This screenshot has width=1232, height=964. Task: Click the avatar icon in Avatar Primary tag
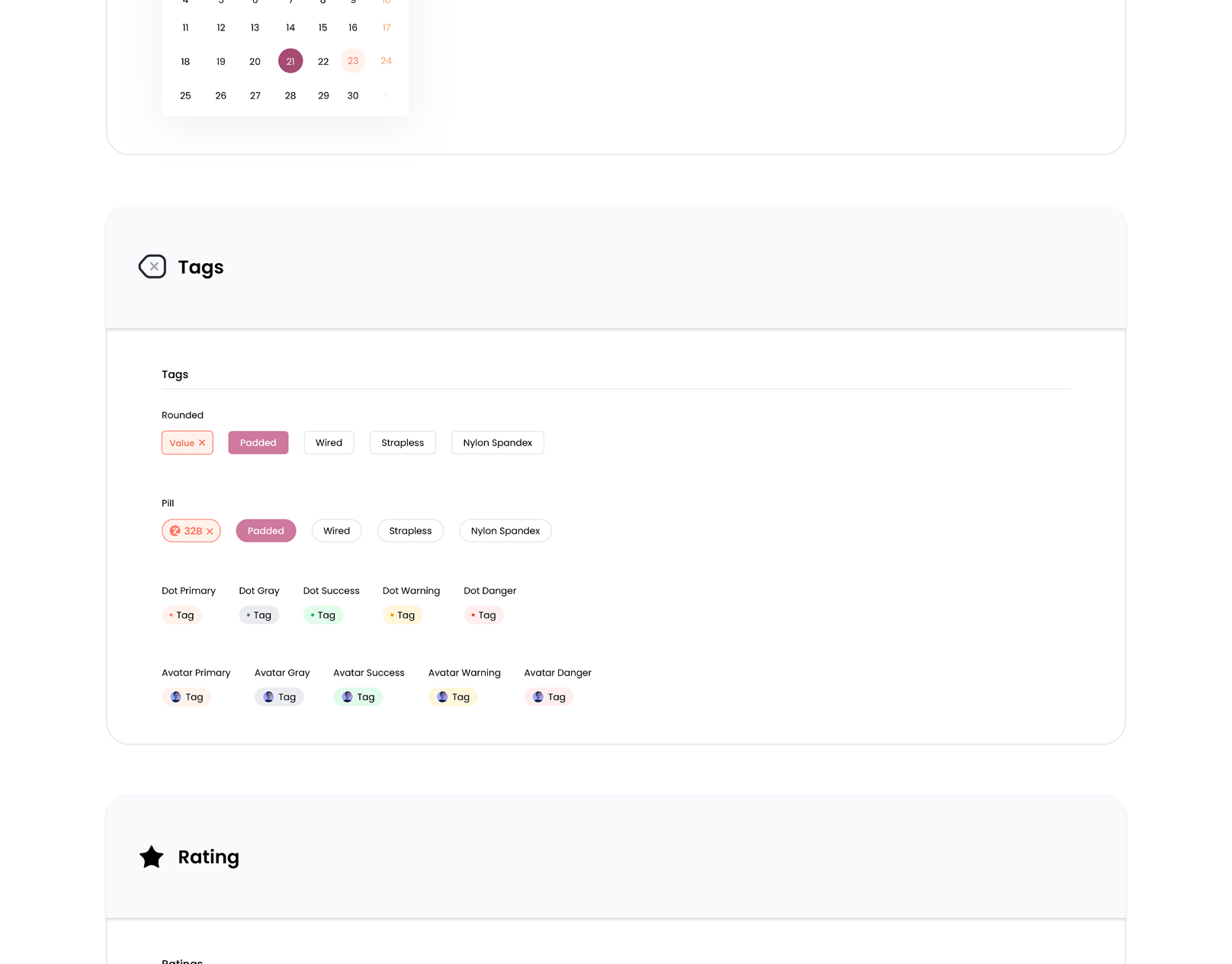click(176, 697)
